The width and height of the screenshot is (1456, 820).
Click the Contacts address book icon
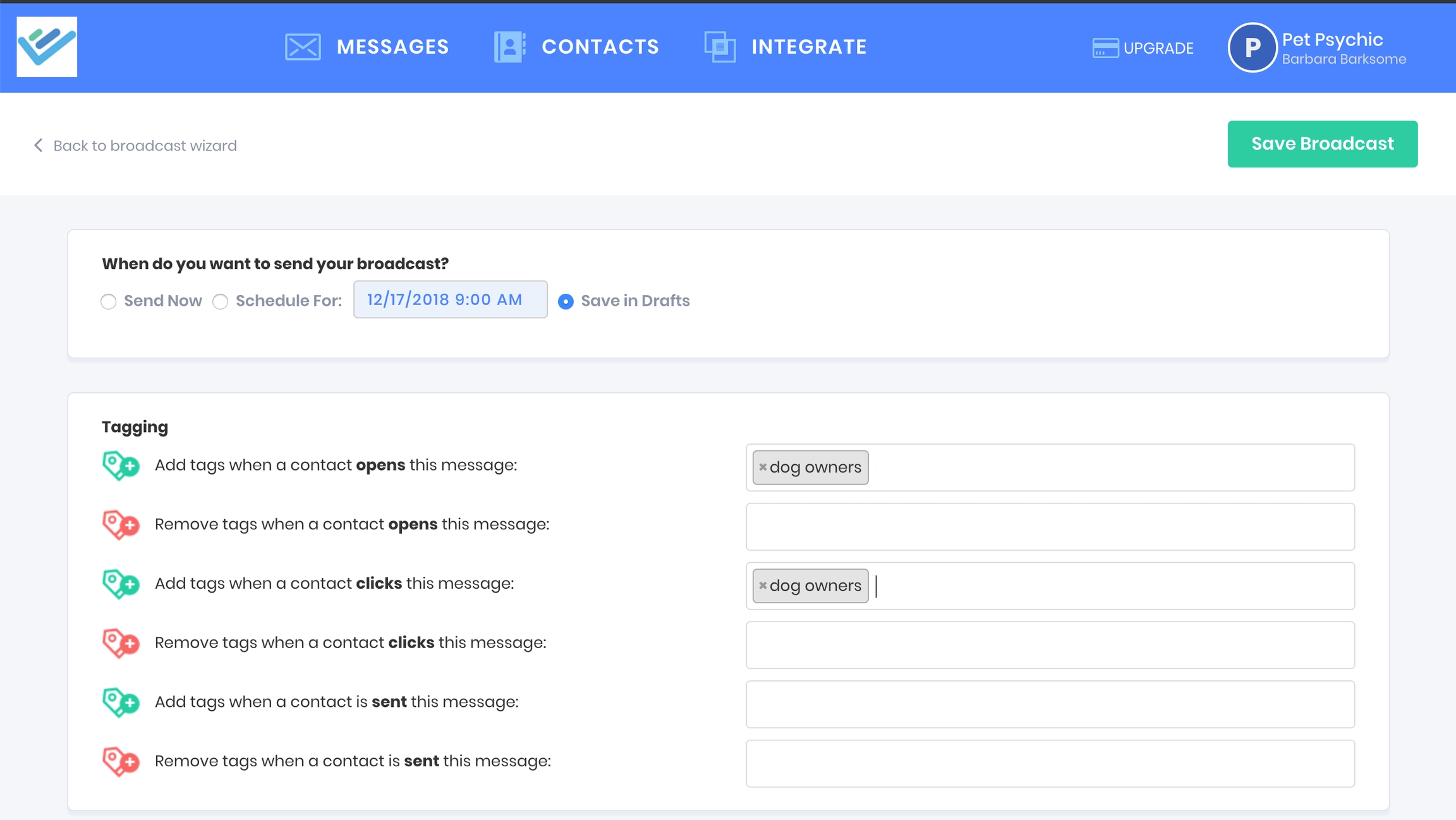click(509, 47)
